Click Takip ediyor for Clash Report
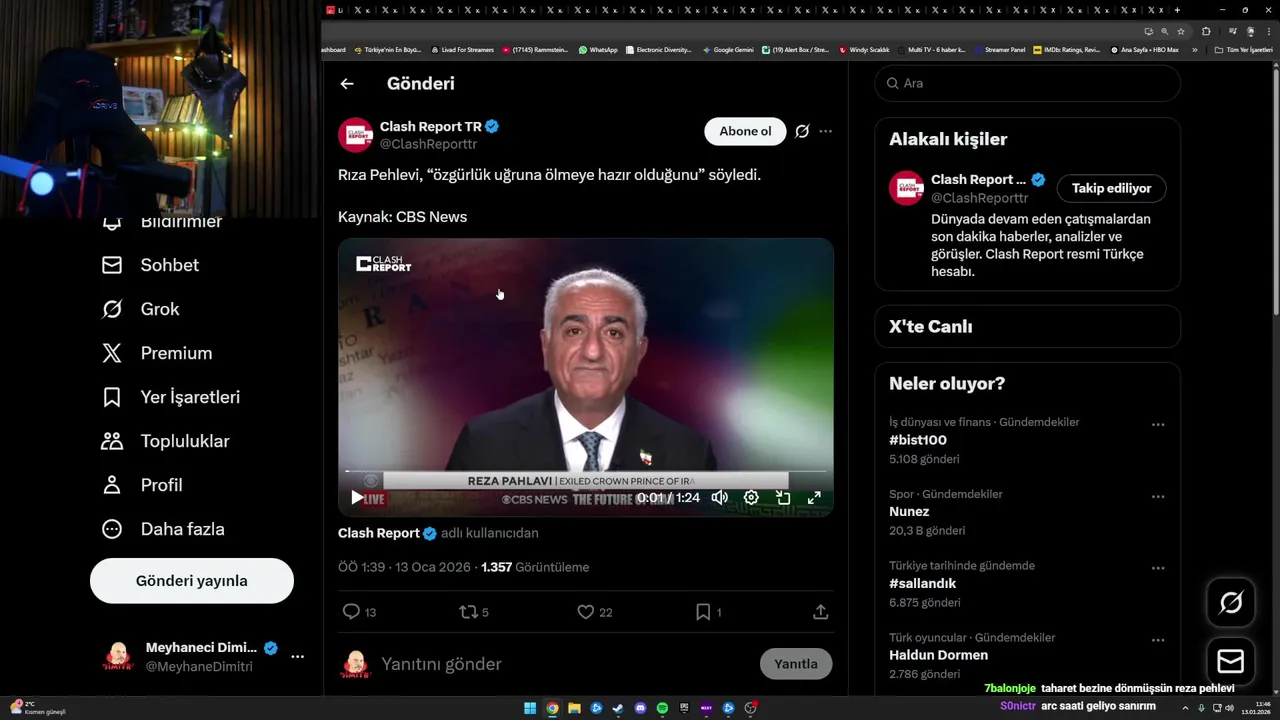1280x720 pixels. [1112, 188]
